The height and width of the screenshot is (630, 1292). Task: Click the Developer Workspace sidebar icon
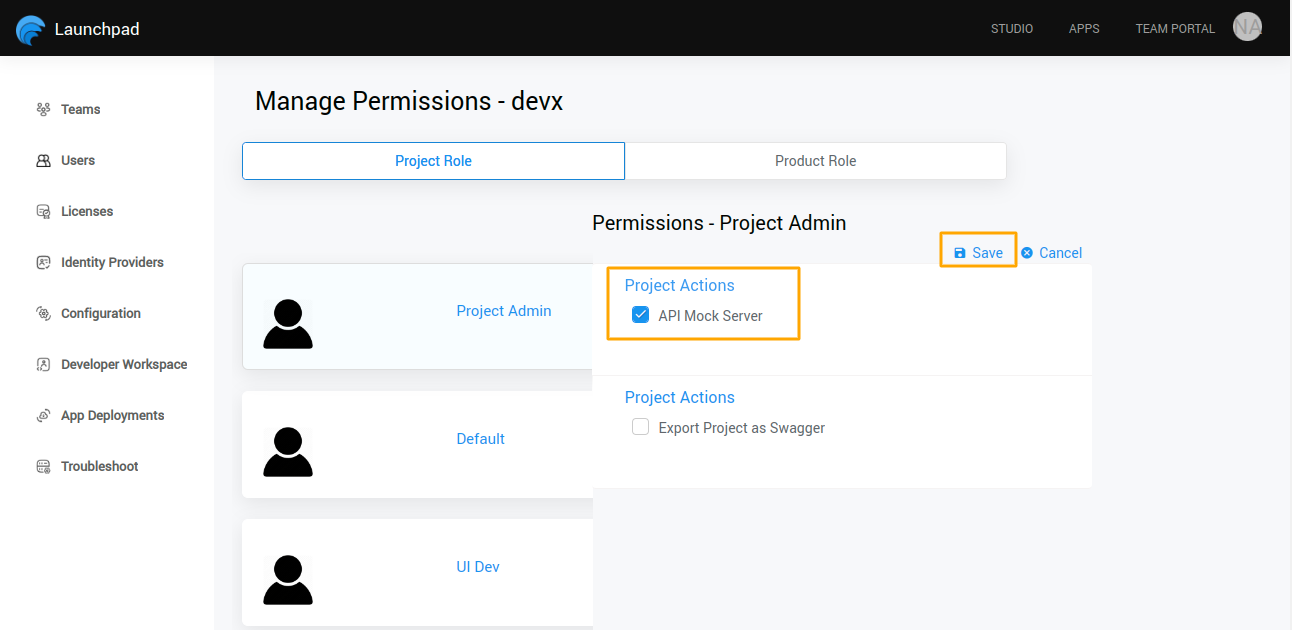click(x=43, y=364)
